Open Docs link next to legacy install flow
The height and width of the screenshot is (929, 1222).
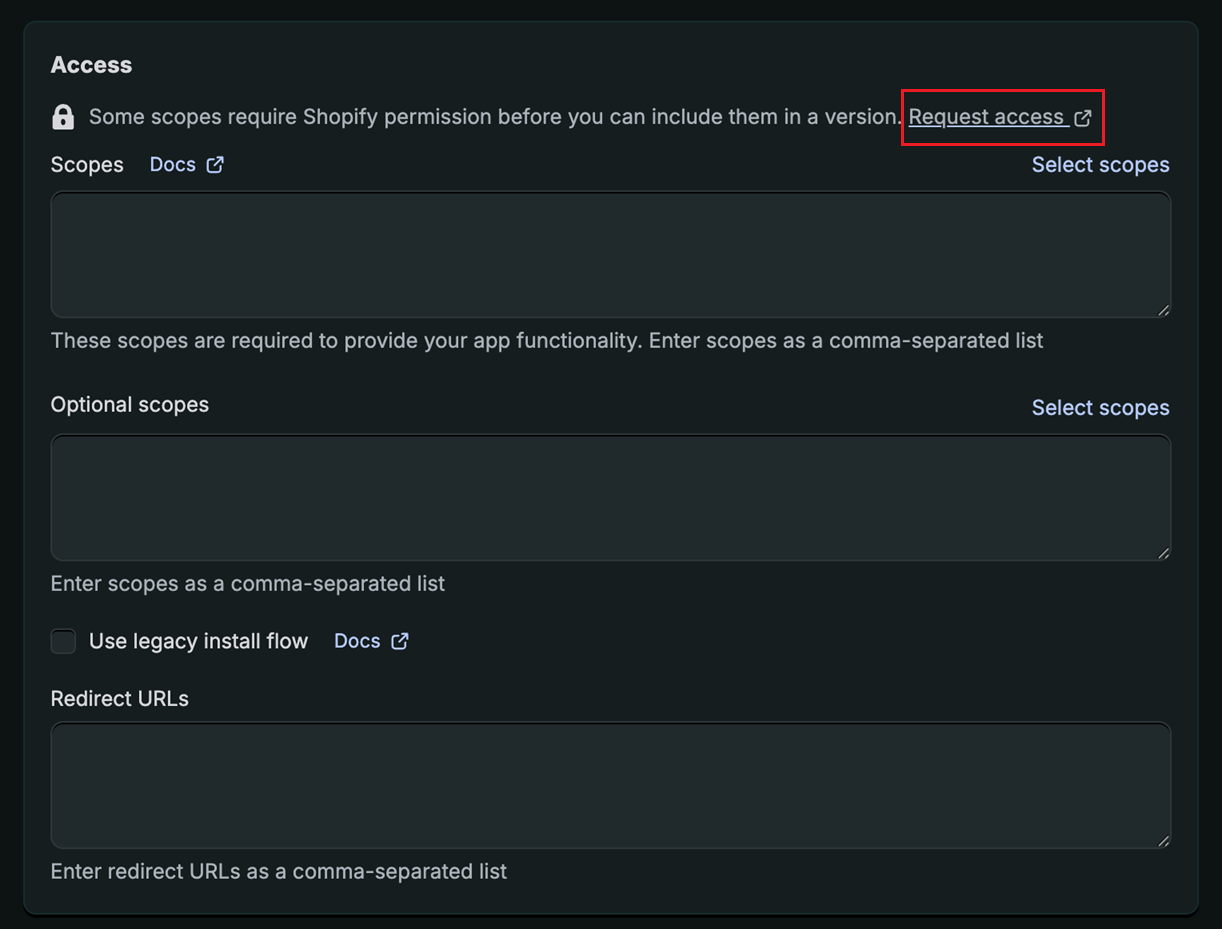point(357,641)
